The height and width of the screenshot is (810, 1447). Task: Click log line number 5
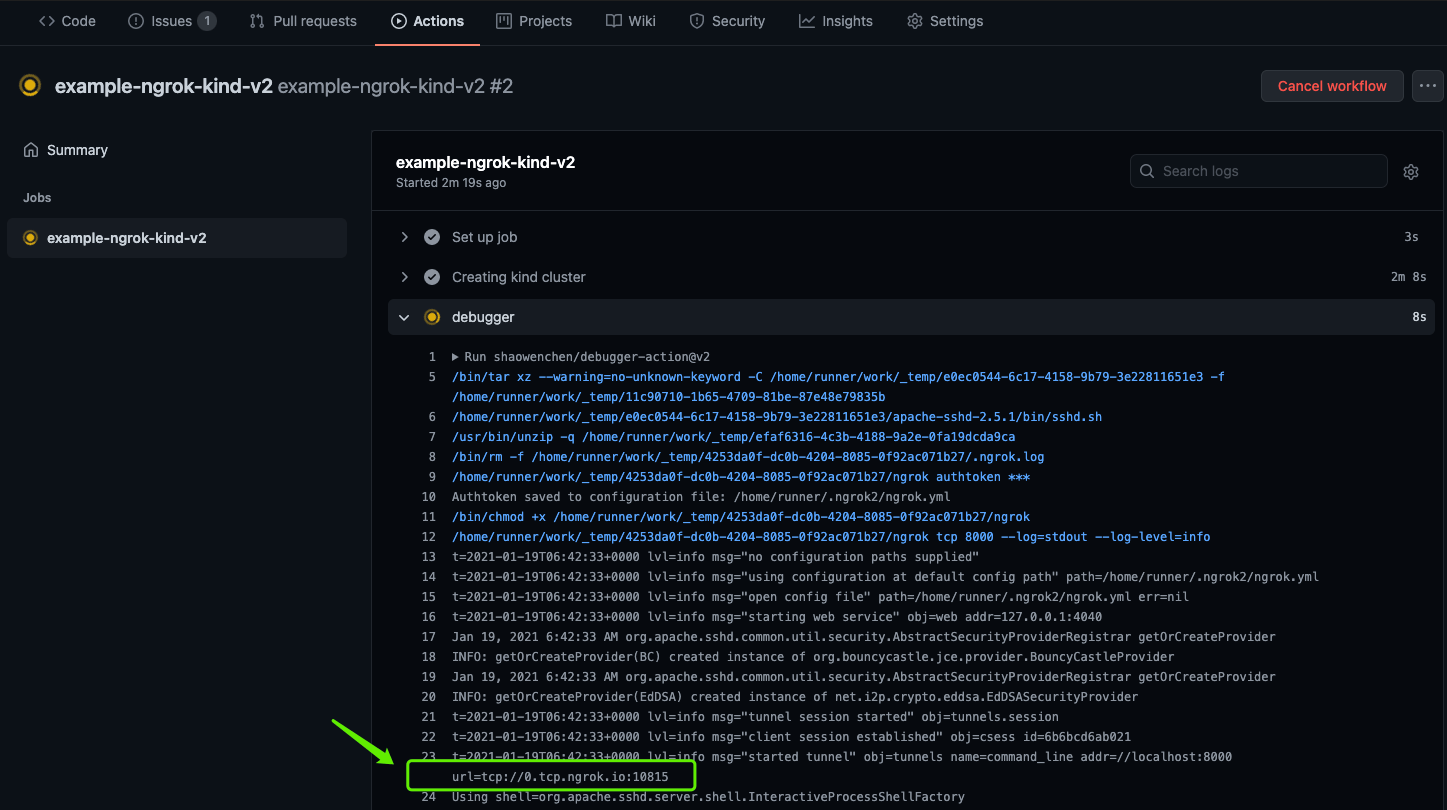coord(432,377)
